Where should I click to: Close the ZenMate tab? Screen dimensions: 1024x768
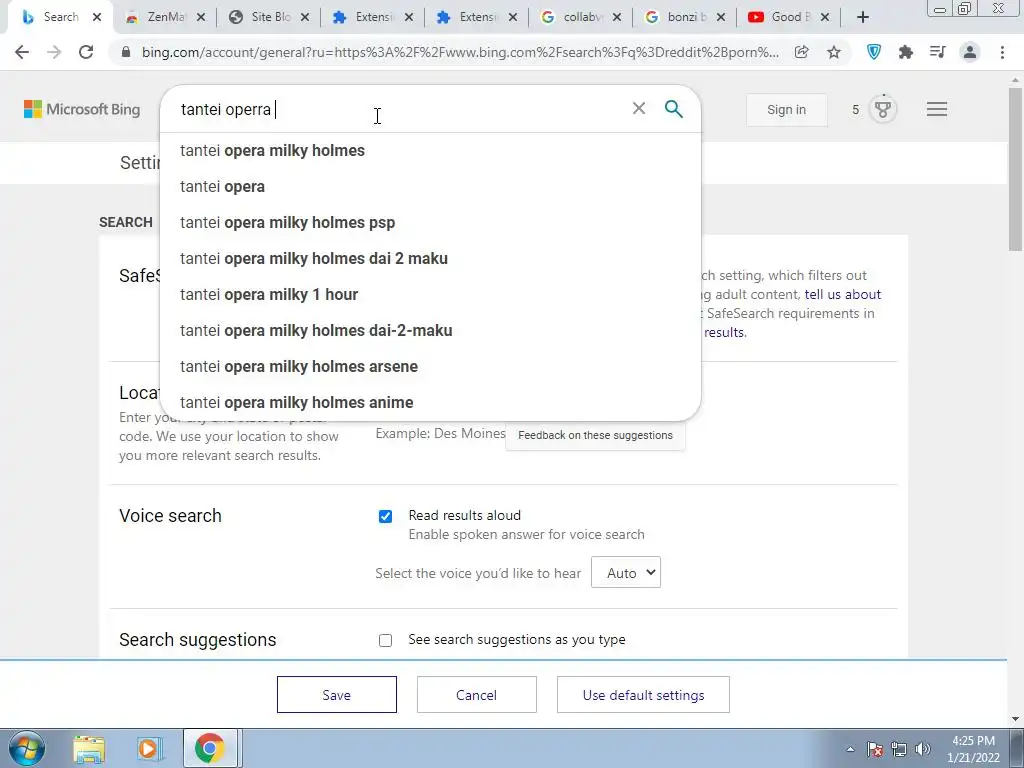(x=201, y=17)
